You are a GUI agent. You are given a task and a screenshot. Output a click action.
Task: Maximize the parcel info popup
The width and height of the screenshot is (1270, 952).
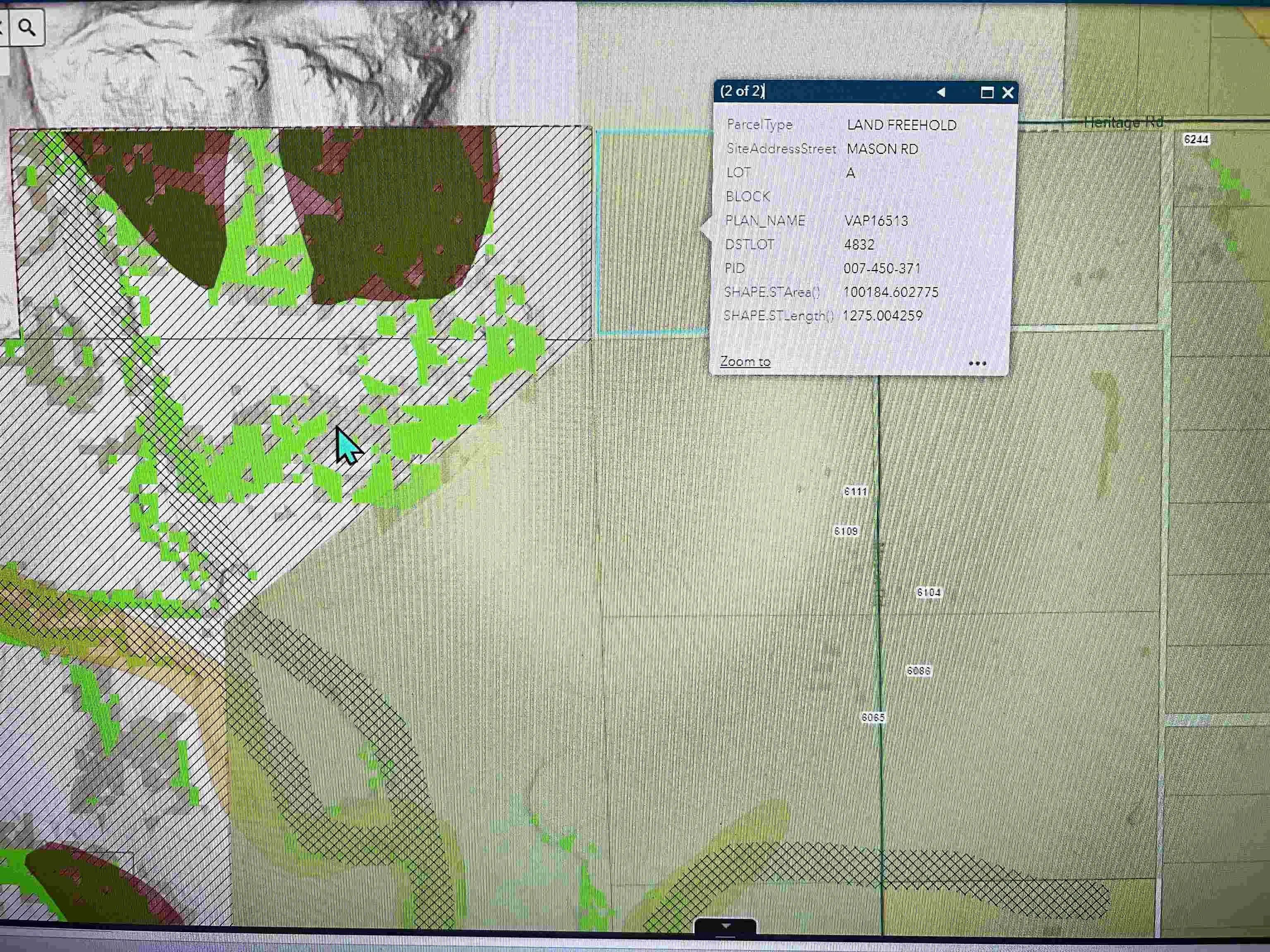[987, 93]
